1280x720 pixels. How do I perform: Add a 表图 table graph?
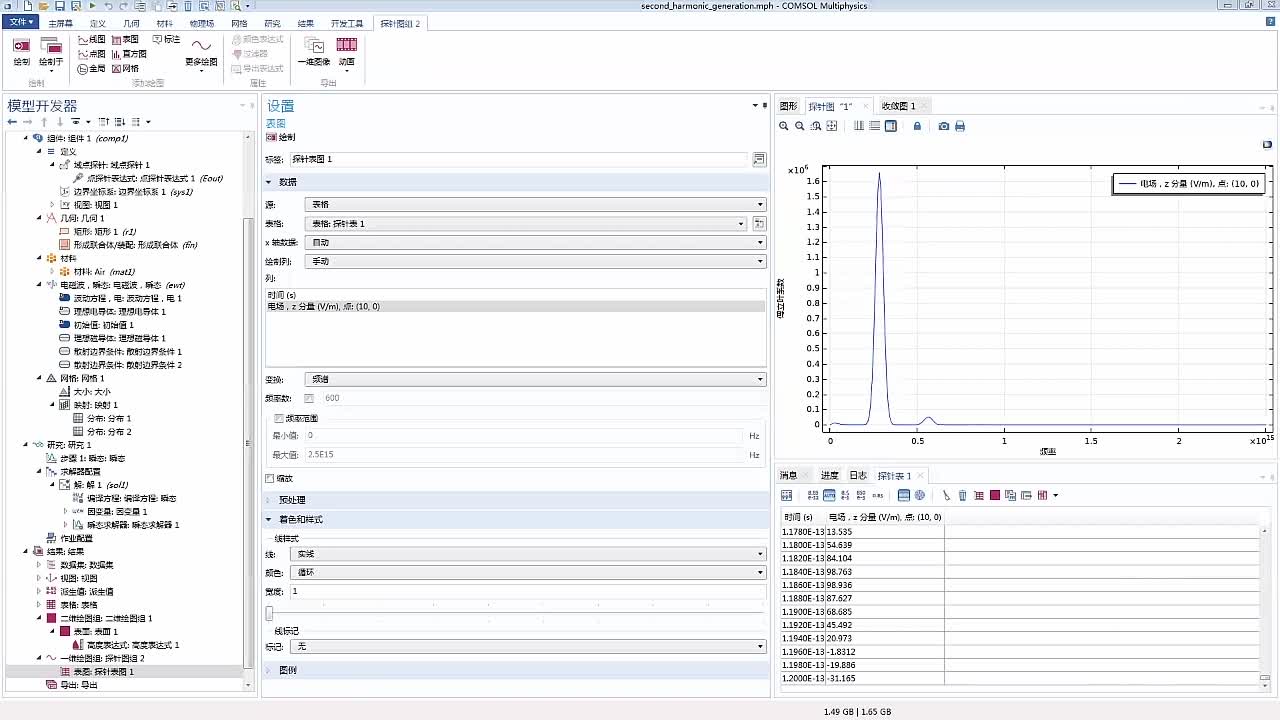[125, 40]
